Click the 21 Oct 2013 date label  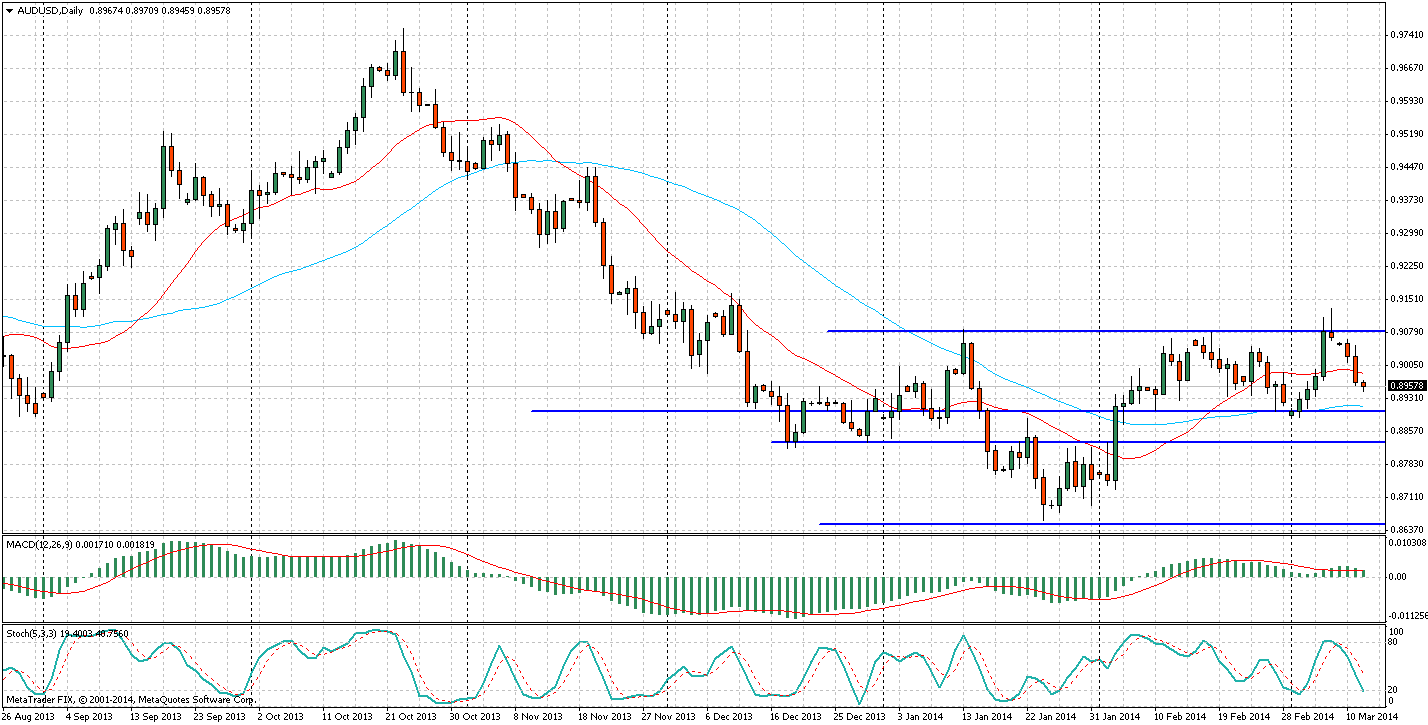(411, 717)
